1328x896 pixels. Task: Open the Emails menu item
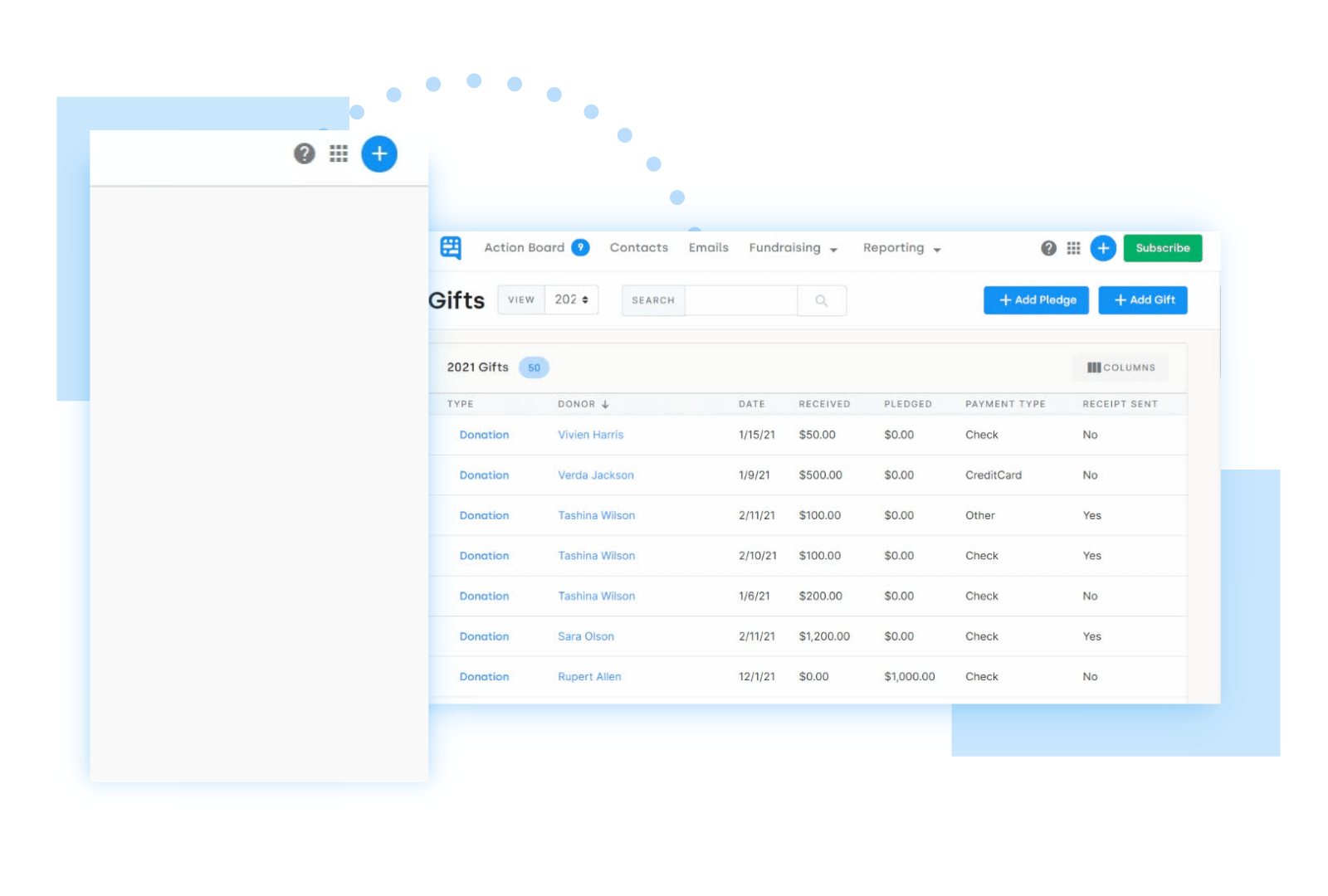707,247
